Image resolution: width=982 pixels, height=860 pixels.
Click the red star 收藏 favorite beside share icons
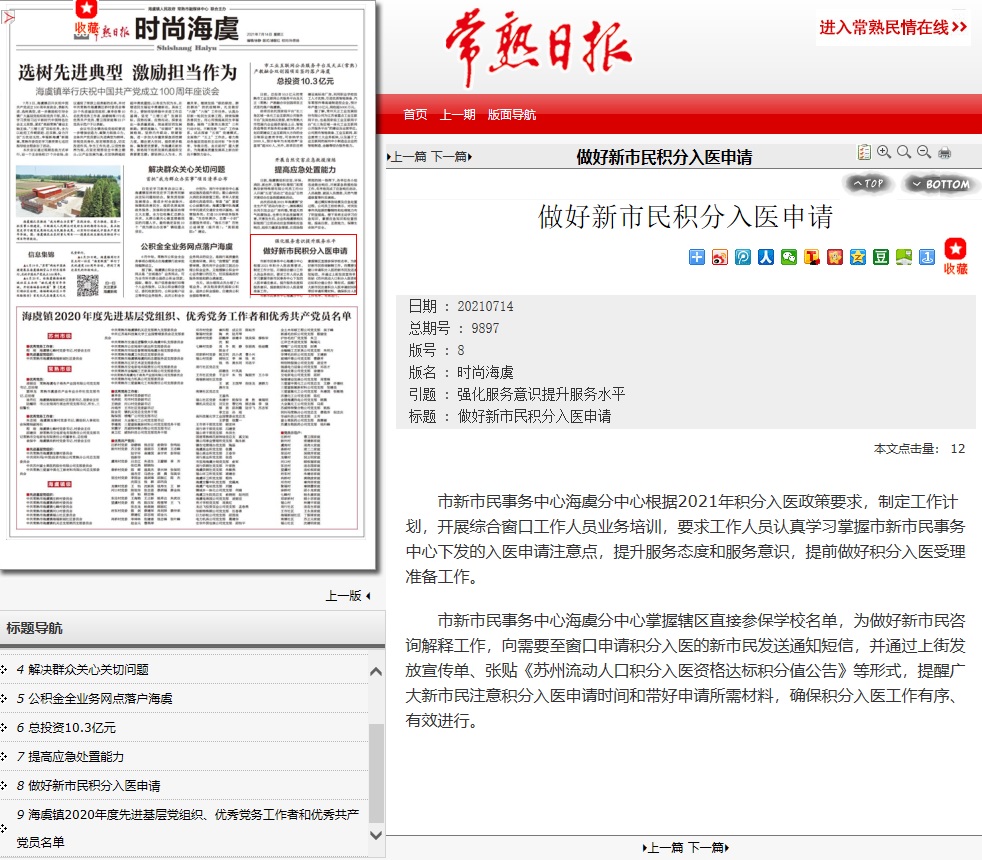956,256
